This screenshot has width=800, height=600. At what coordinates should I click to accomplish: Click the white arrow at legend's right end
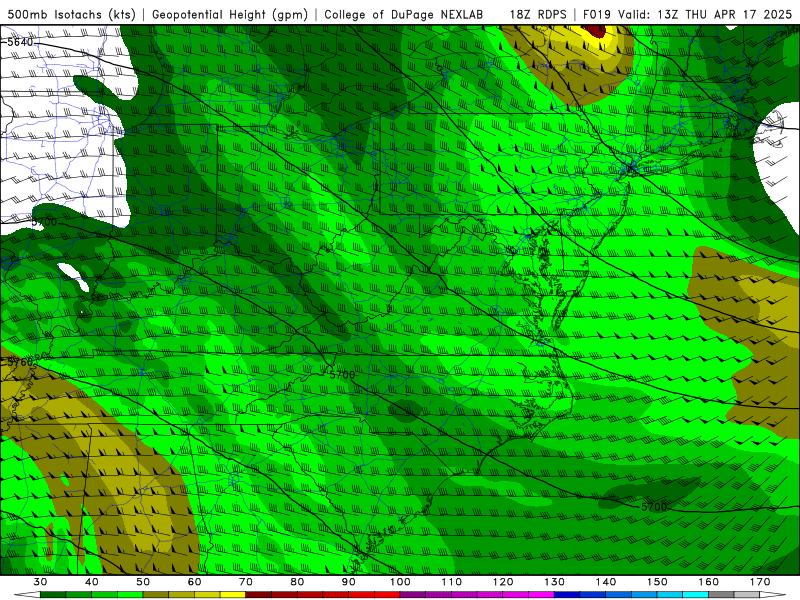click(x=773, y=595)
